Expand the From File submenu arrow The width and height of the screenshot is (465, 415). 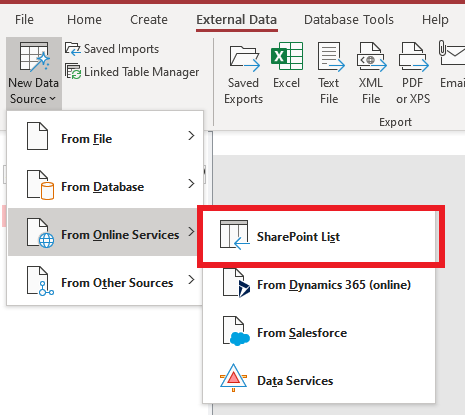pyautogui.click(x=191, y=136)
